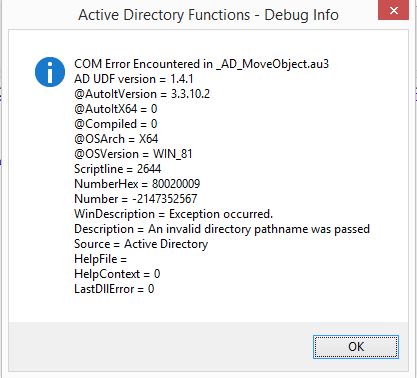Click the AD UDF version line
417x378 pixels.
134,79
